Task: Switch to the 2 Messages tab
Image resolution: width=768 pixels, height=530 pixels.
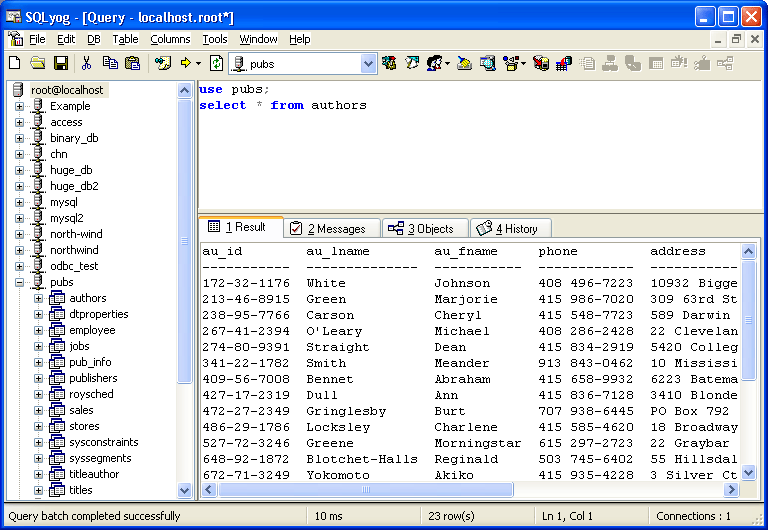Action: tap(332, 229)
